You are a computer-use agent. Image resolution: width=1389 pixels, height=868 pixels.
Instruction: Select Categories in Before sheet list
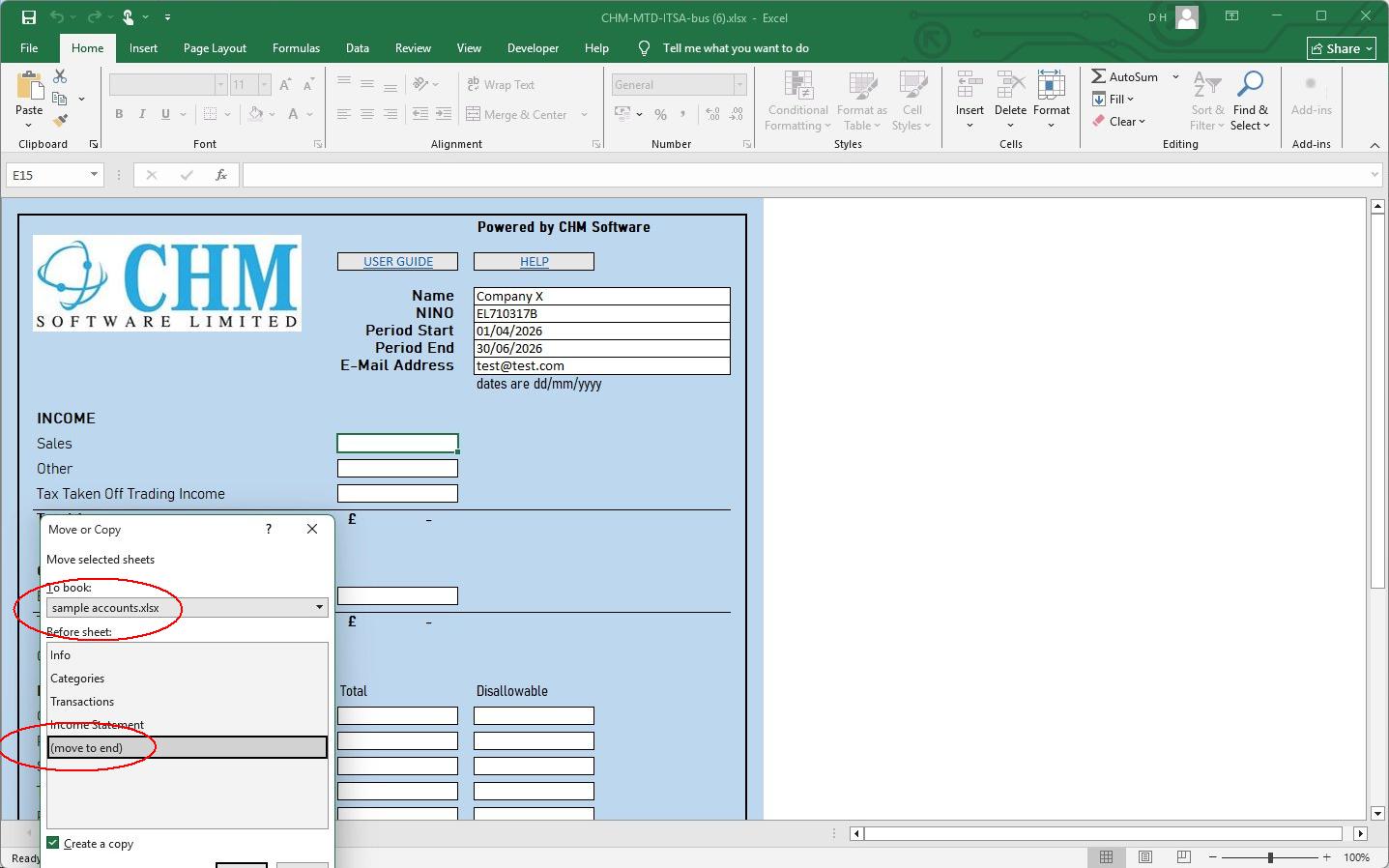[188, 679]
